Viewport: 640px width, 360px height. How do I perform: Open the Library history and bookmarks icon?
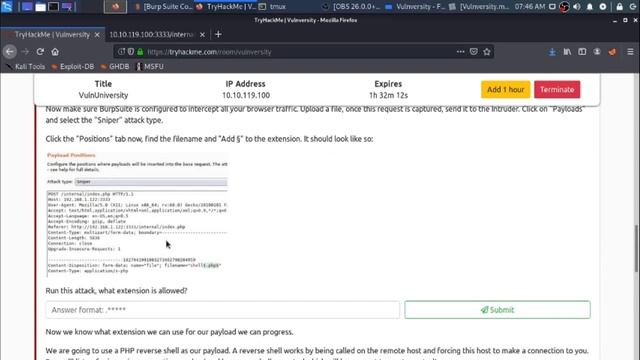(x=567, y=52)
